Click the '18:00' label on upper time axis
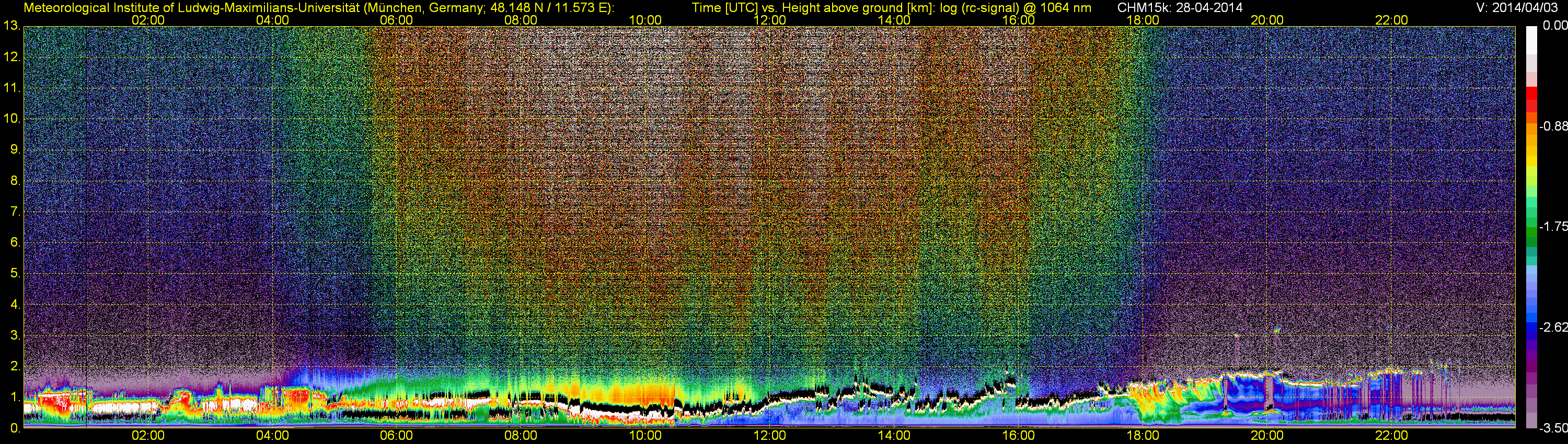Image resolution: width=1568 pixels, height=444 pixels. (1143, 20)
